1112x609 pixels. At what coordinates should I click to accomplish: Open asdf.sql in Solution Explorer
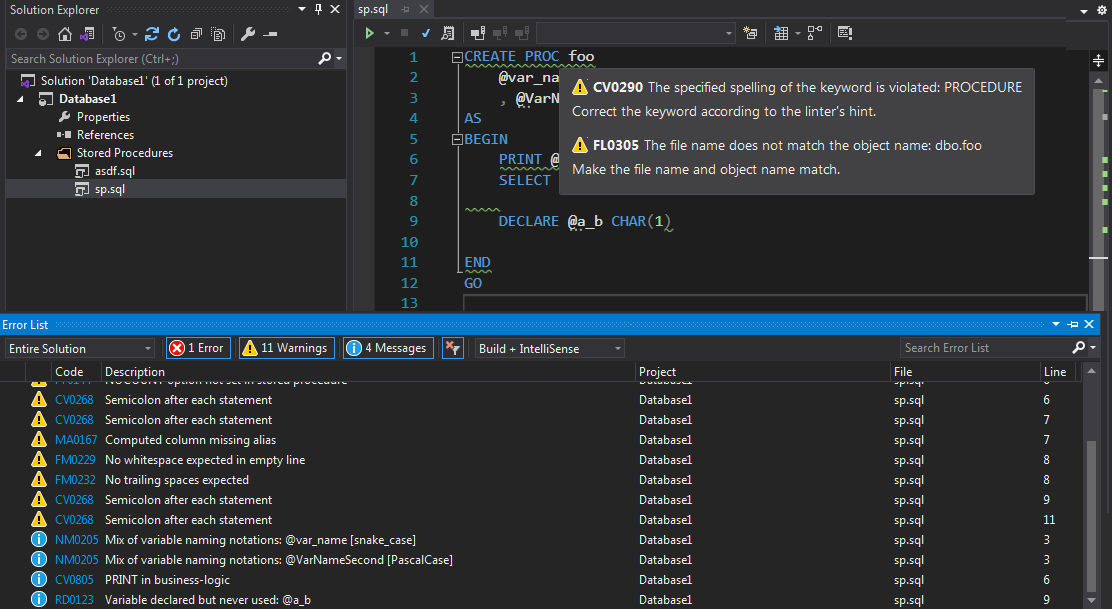[115, 171]
